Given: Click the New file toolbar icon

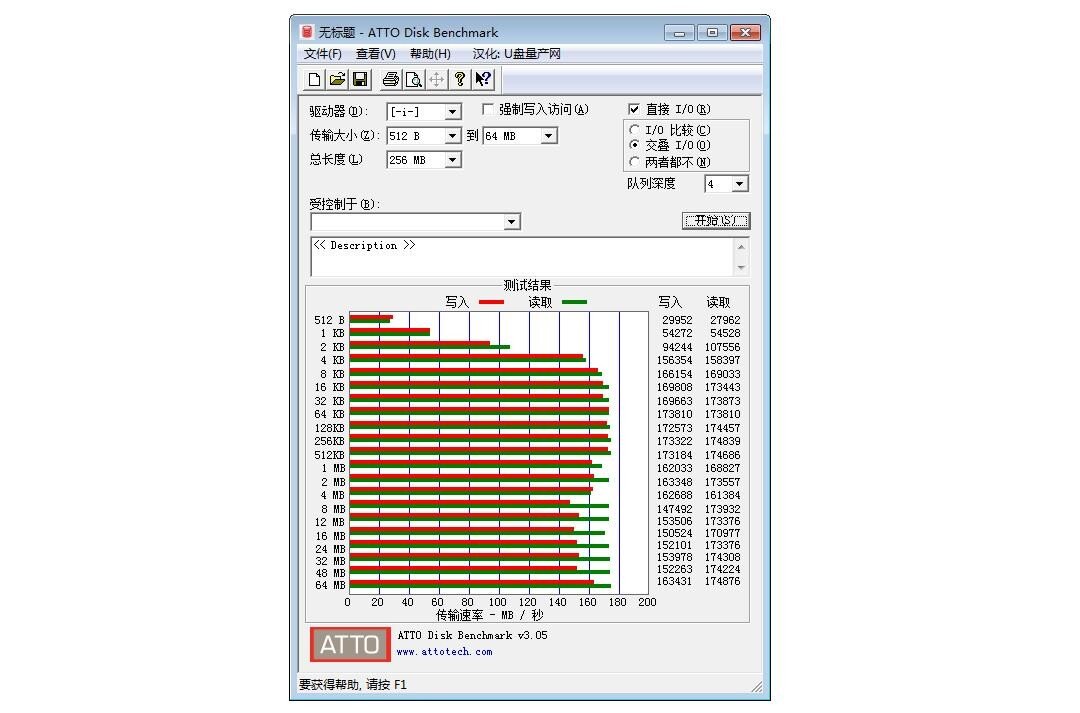Looking at the screenshot, I should (x=315, y=80).
